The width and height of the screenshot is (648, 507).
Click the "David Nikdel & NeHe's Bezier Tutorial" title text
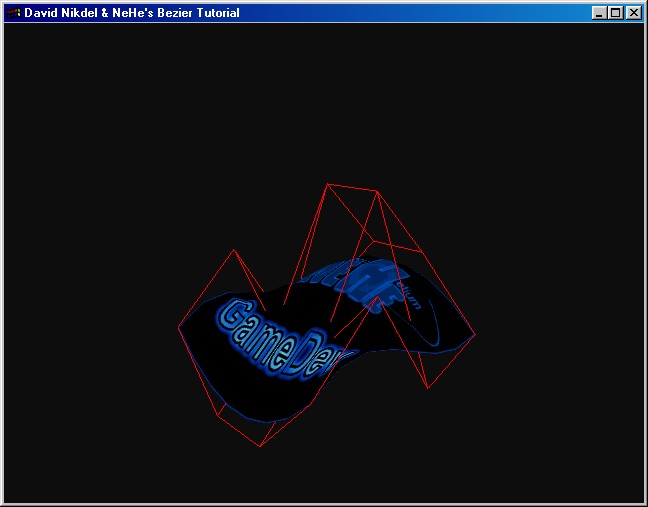point(131,13)
